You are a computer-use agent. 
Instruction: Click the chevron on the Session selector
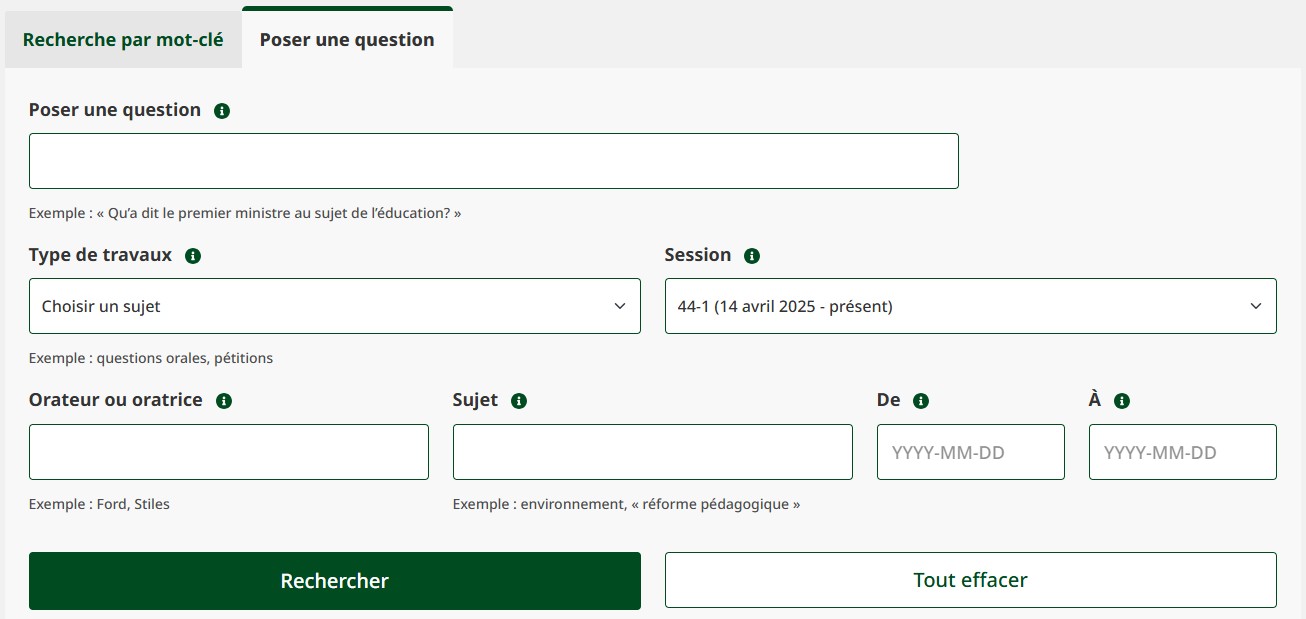(1256, 306)
